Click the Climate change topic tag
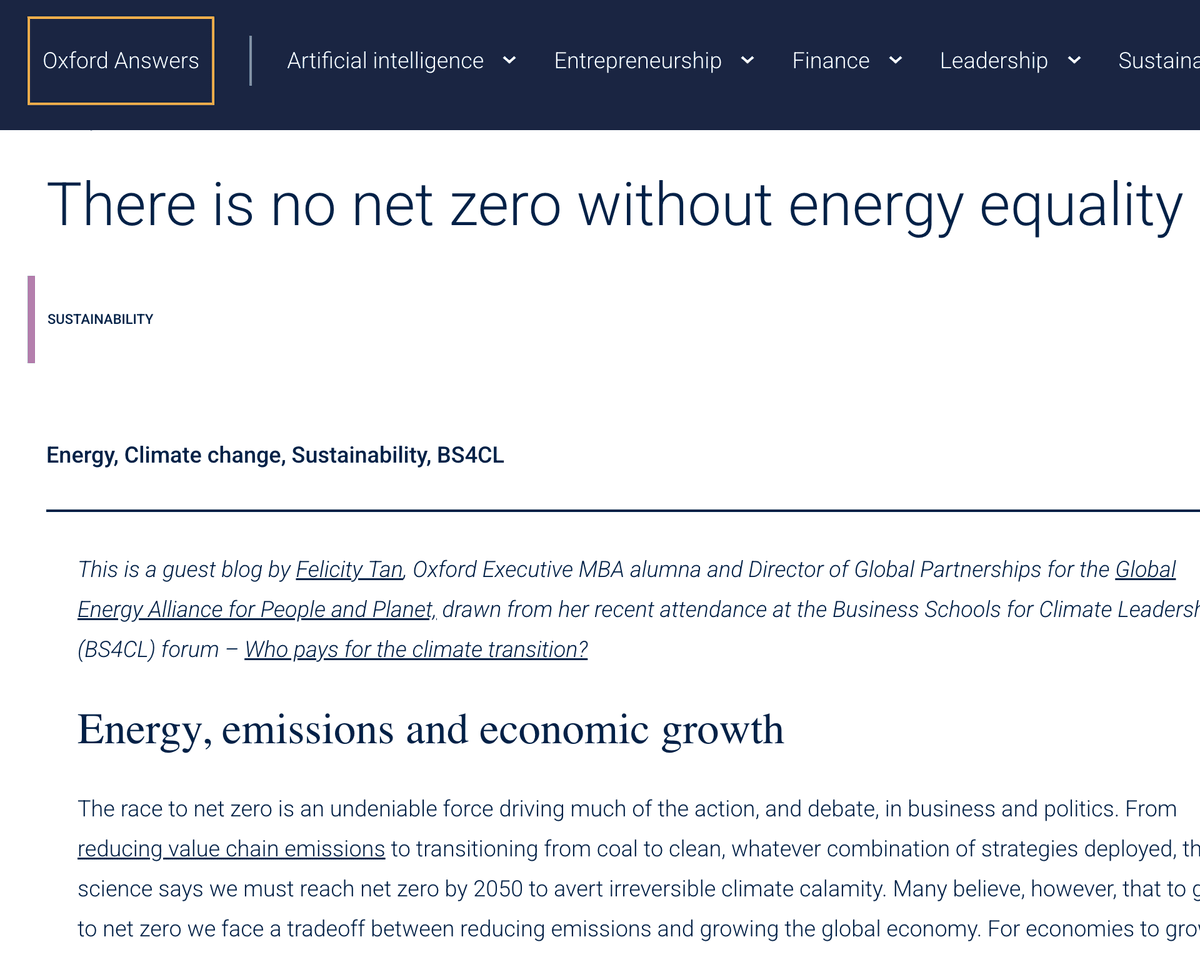Viewport: 1200px width, 959px height. click(x=203, y=456)
